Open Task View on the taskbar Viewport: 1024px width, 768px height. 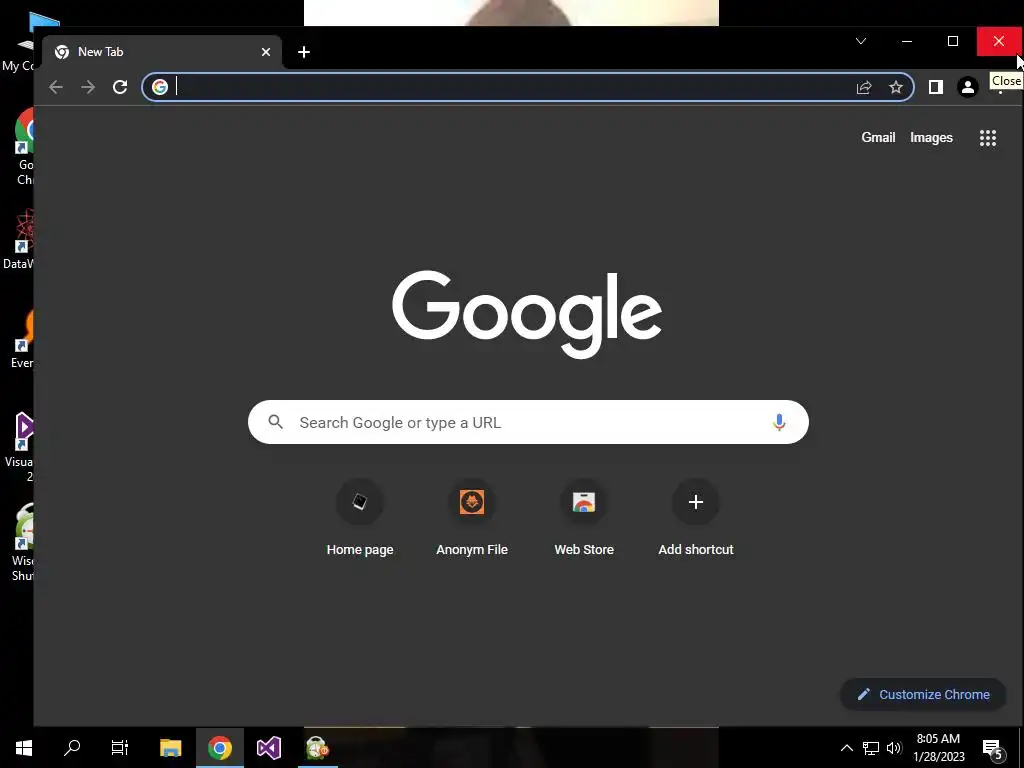tap(120, 748)
